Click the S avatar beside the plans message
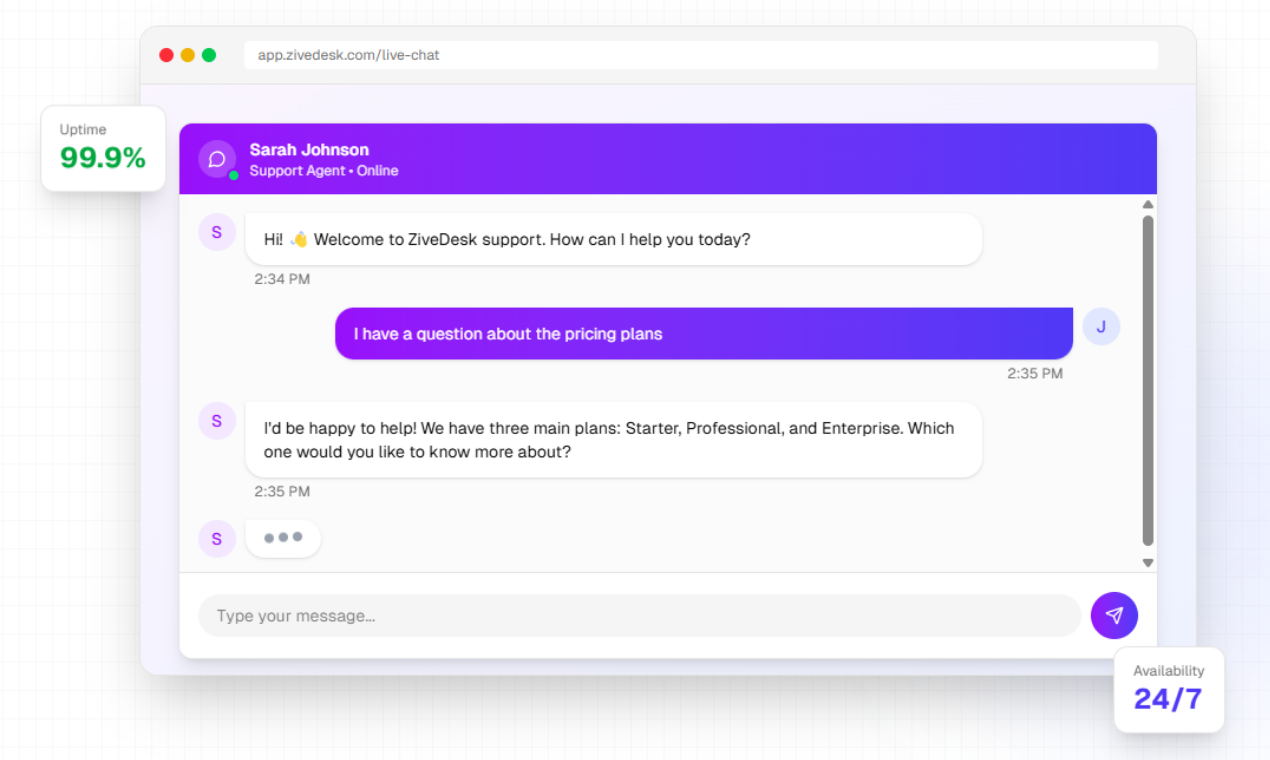 [x=217, y=420]
